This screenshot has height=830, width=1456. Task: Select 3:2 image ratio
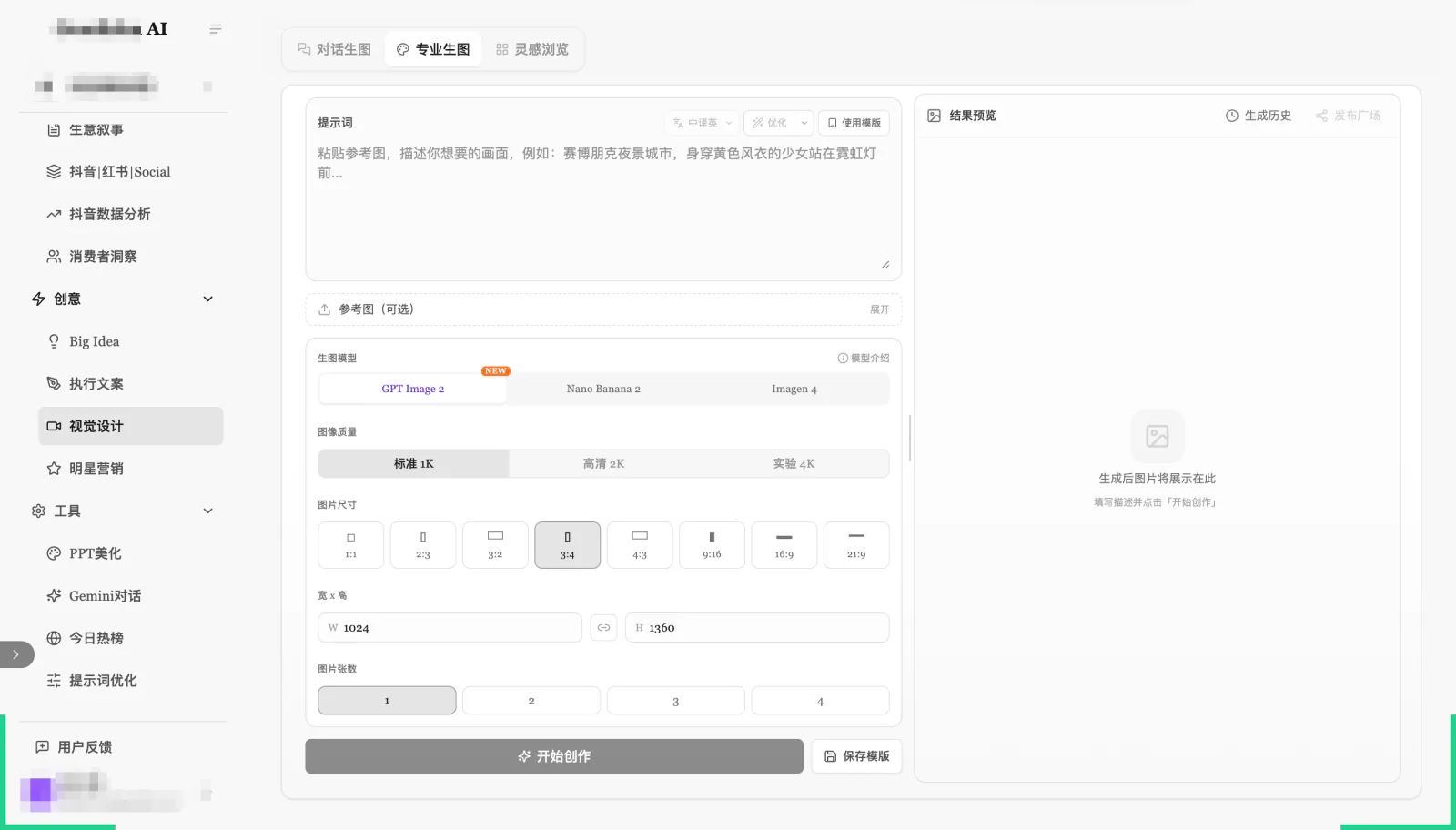(x=495, y=545)
